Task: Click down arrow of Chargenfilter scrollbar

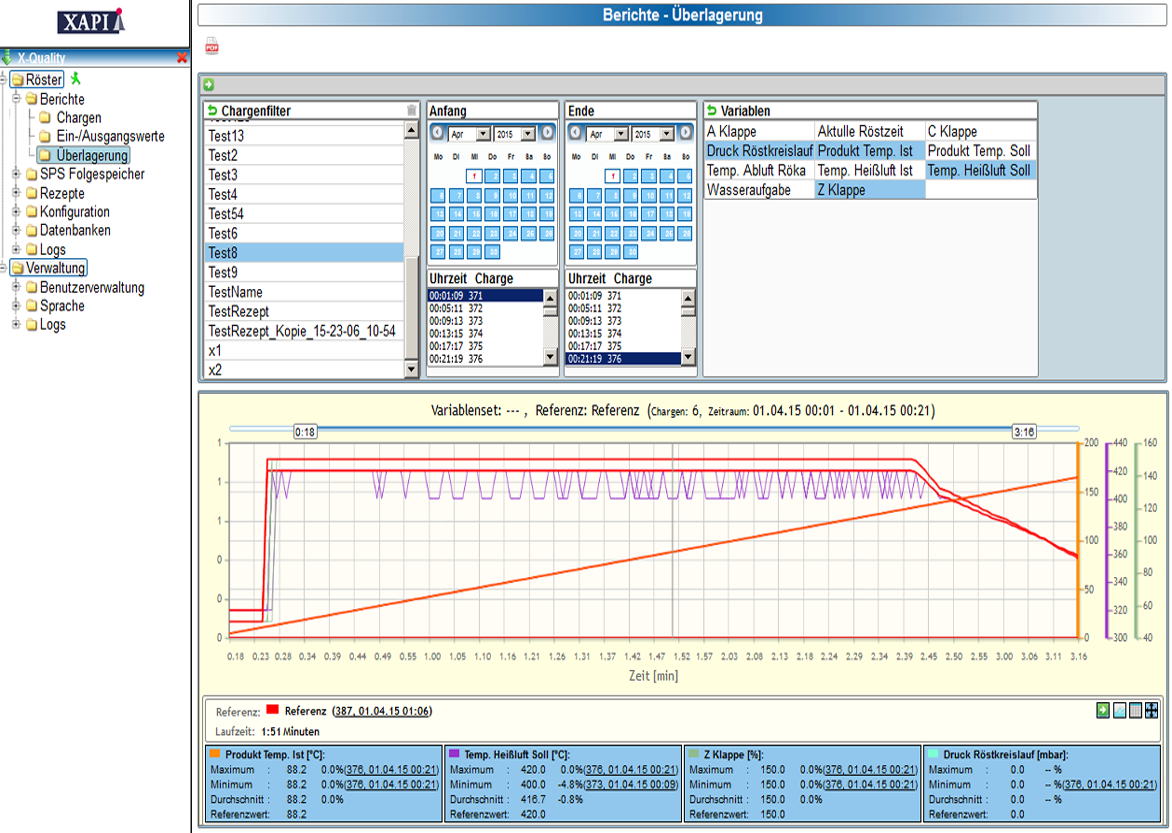Action: pos(411,369)
